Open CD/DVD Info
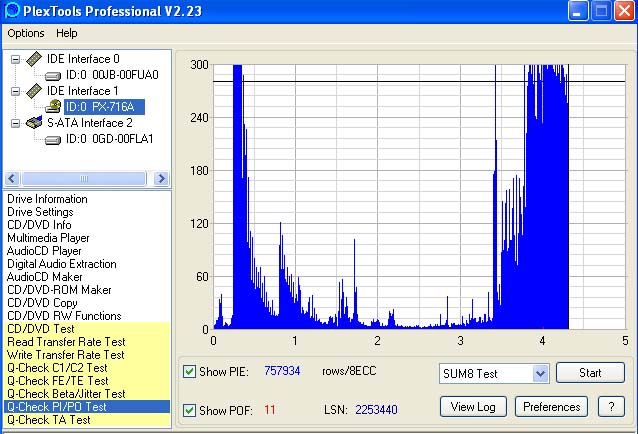This screenshot has width=638, height=434. (x=39, y=225)
